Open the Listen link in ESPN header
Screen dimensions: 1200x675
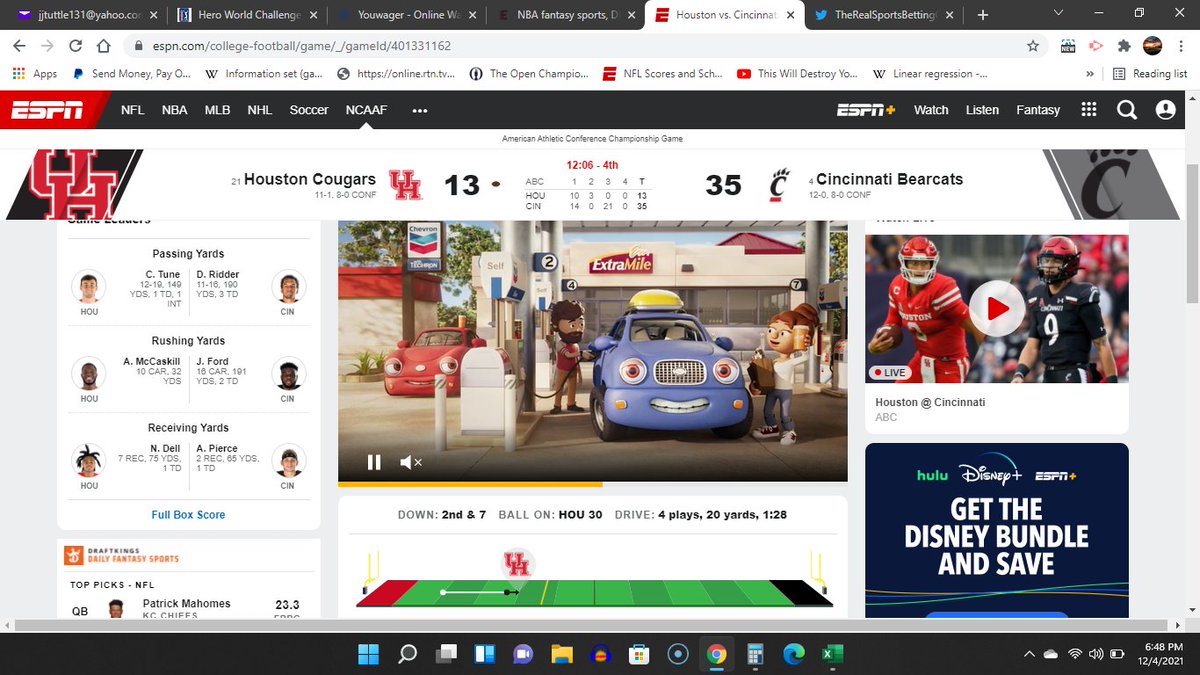pos(982,110)
